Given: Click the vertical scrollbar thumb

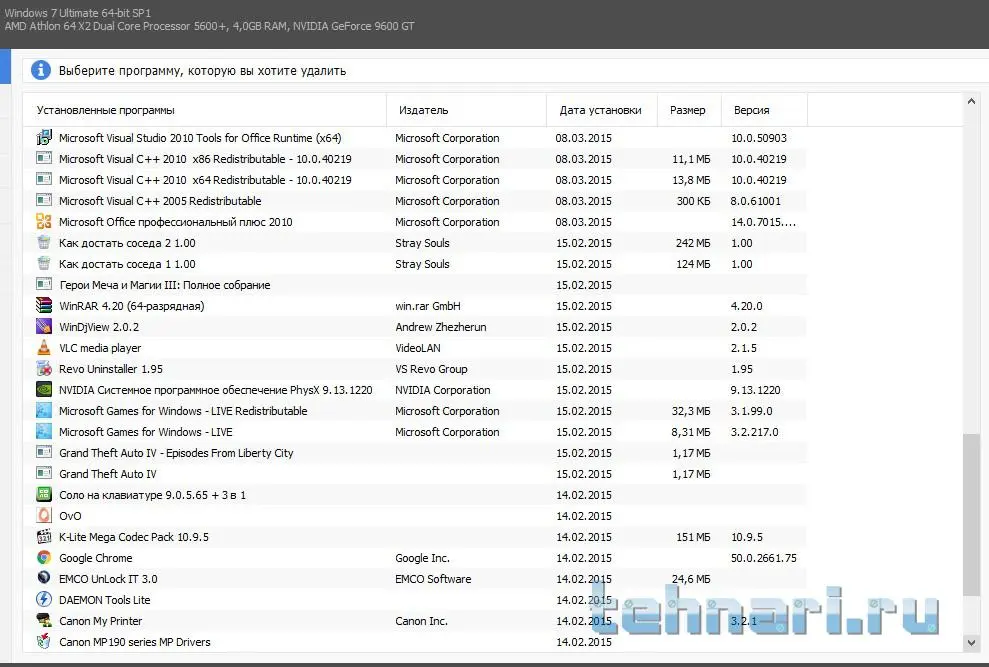Looking at the screenshot, I should (x=971, y=514).
